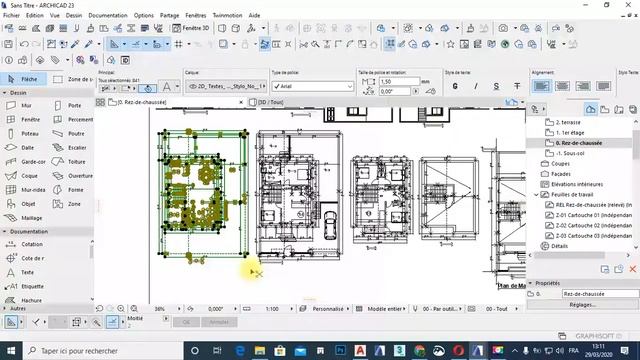Select the Poutre beam tool
The height and width of the screenshot is (360, 640).
pos(69,133)
